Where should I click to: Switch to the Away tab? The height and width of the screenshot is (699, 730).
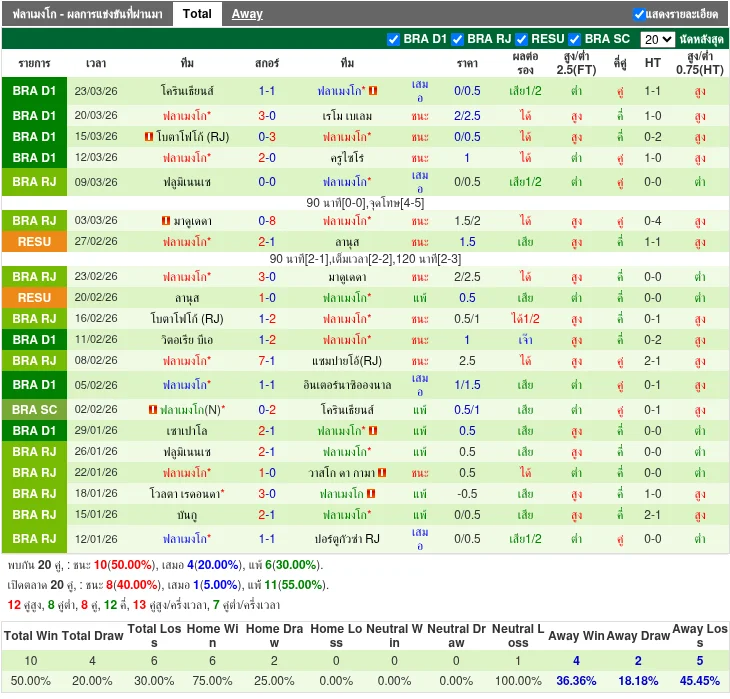pos(247,14)
